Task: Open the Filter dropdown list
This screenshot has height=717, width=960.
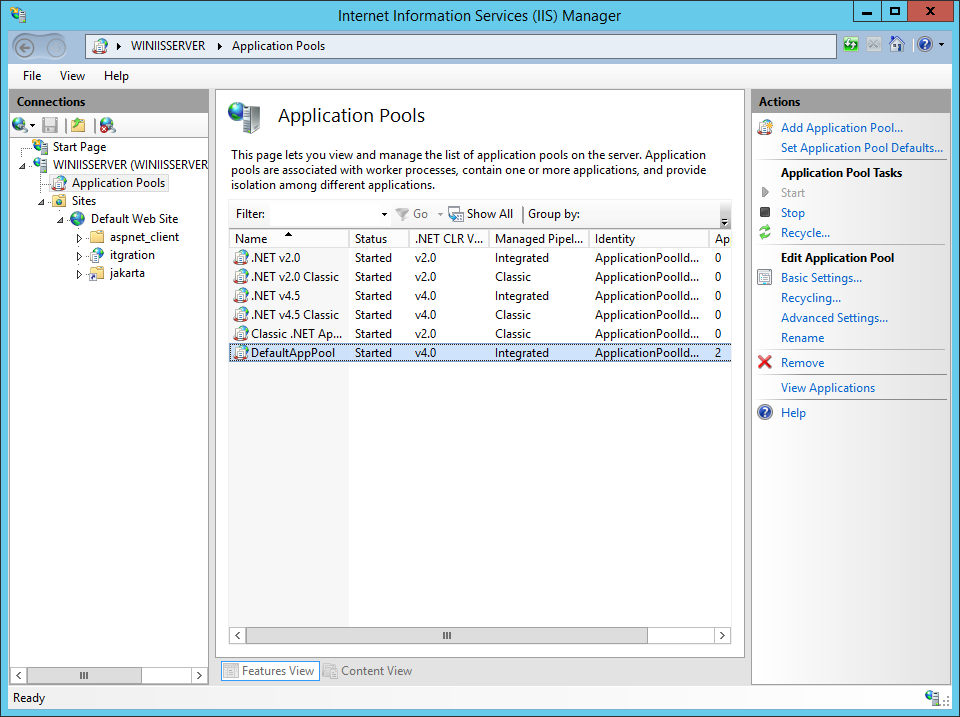Action: pos(384,213)
